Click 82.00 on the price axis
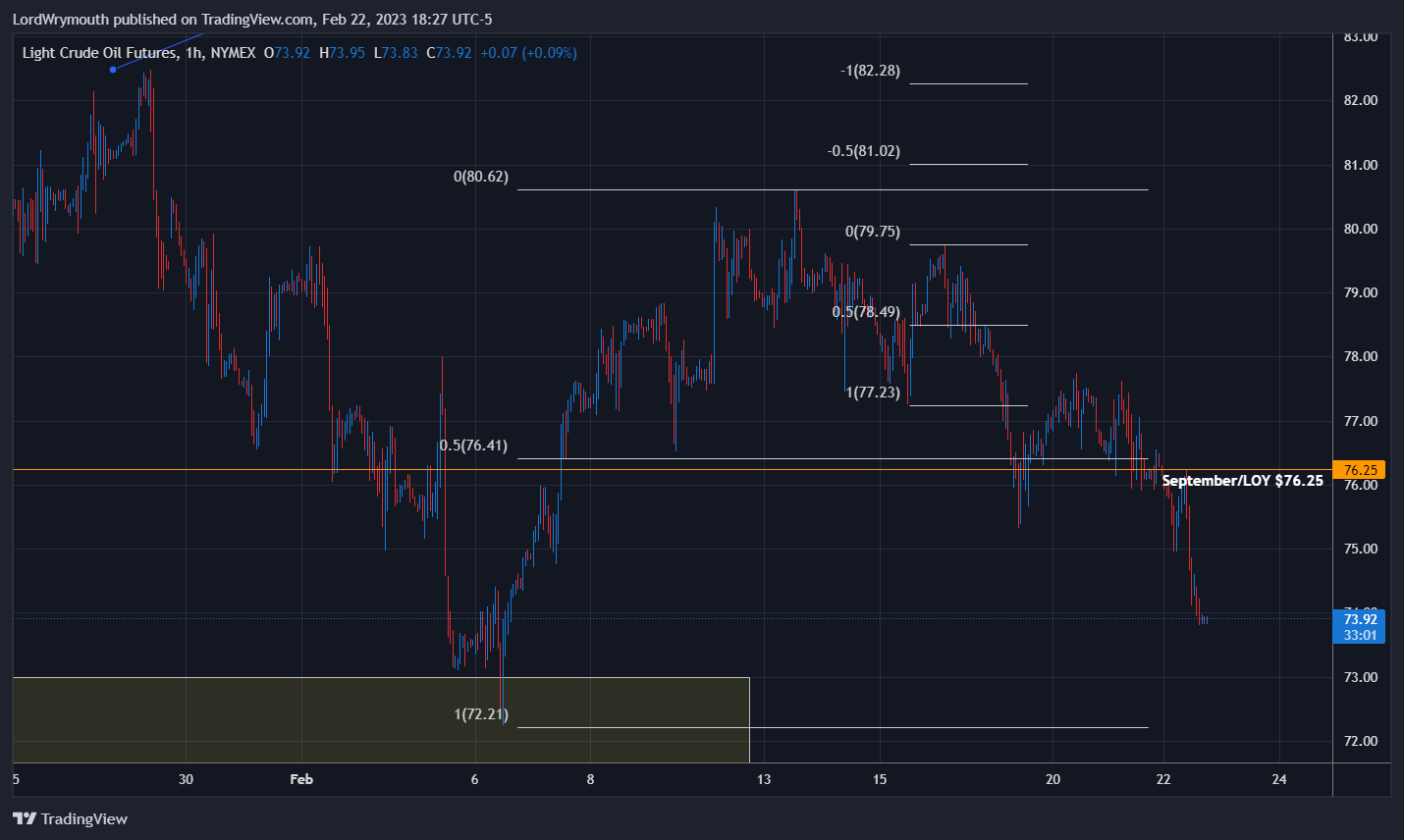Image resolution: width=1404 pixels, height=840 pixels. point(1361,100)
